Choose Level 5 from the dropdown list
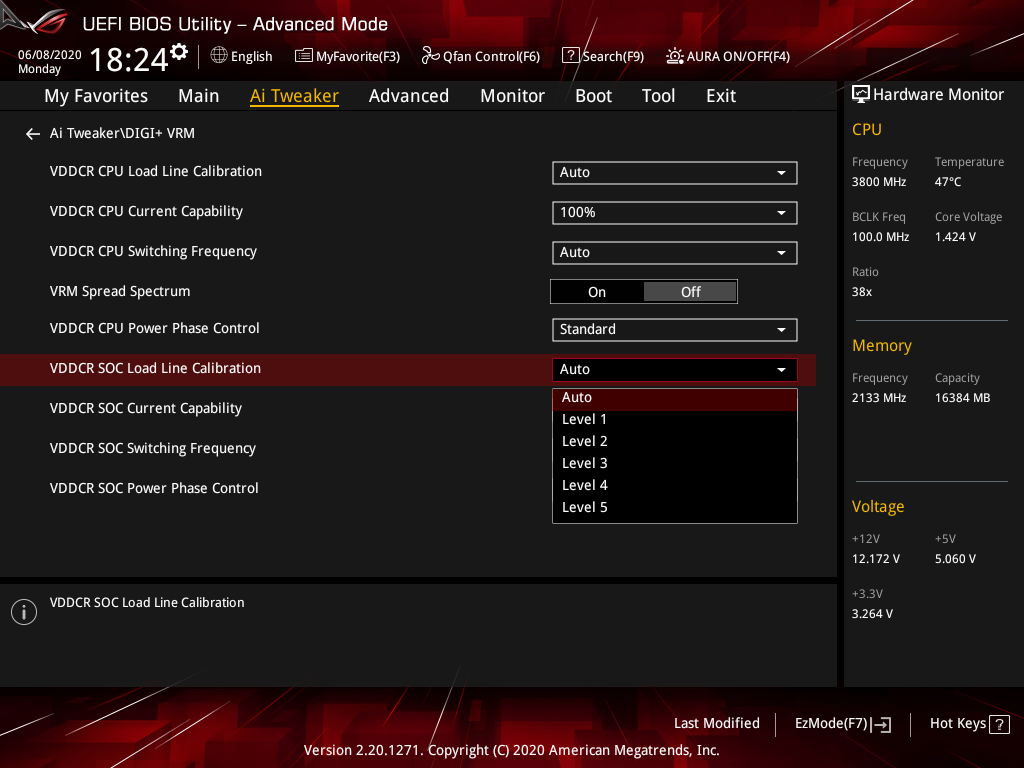Viewport: 1024px width, 768px height. pyautogui.click(x=675, y=507)
